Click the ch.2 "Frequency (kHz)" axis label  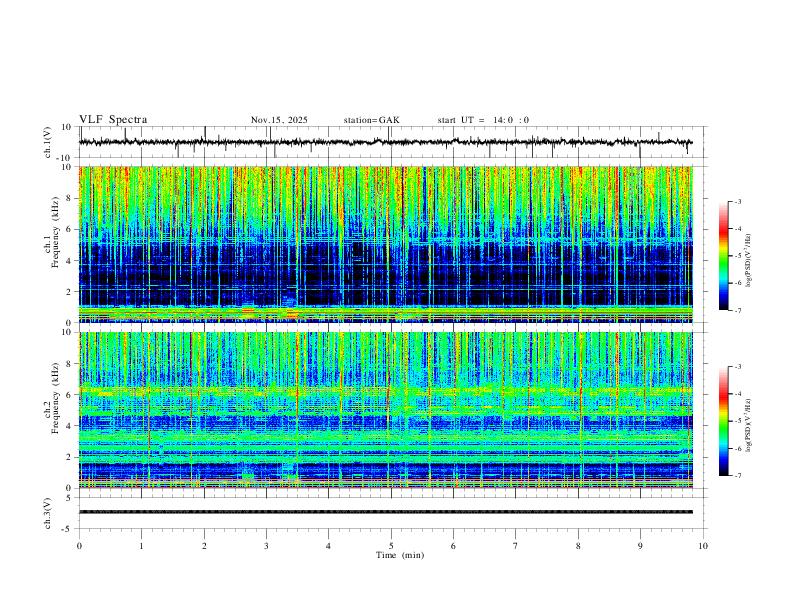(x=54, y=397)
